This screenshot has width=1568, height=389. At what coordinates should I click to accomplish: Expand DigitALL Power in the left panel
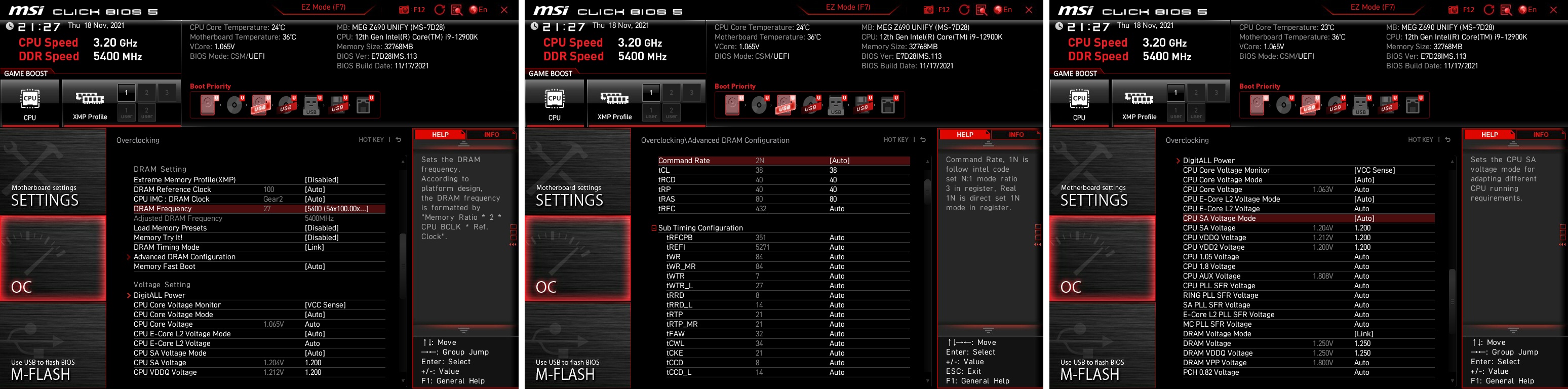click(x=160, y=295)
